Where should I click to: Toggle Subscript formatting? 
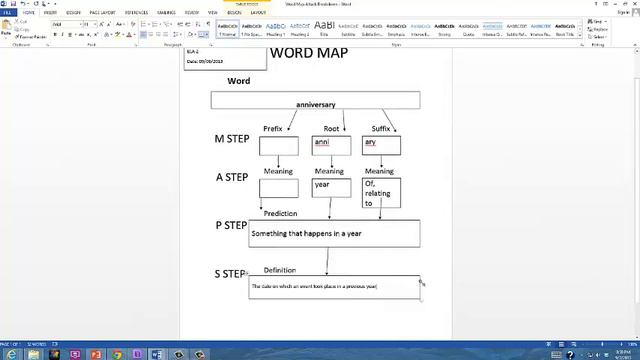pos(89,35)
